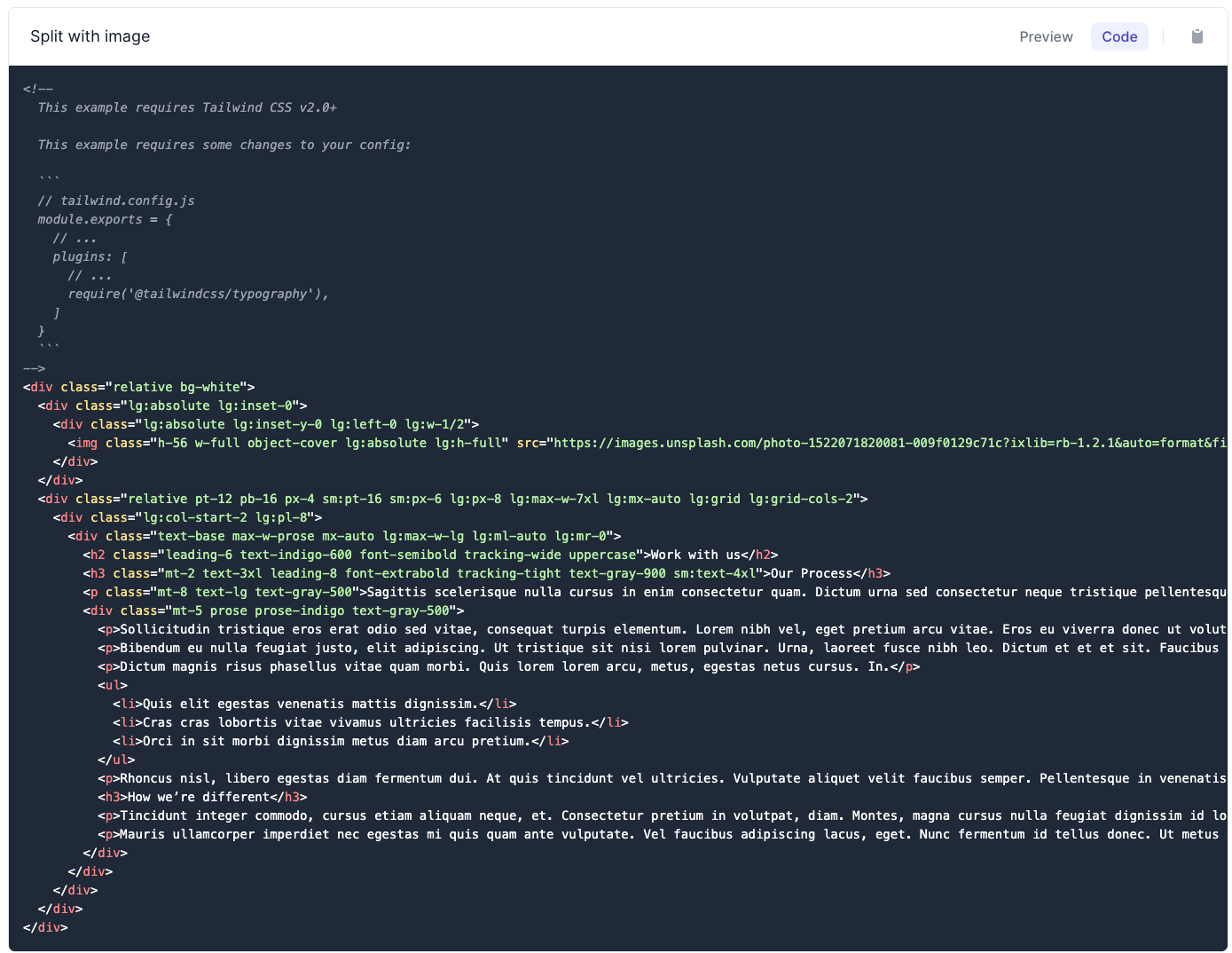Viewport: 1232px width, 953px height.
Task: Copy code using the clipboard icon
Action: [1197, 36]
